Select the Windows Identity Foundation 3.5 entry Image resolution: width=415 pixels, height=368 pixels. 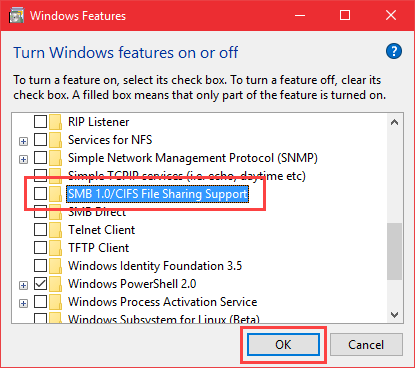(155, 266)
